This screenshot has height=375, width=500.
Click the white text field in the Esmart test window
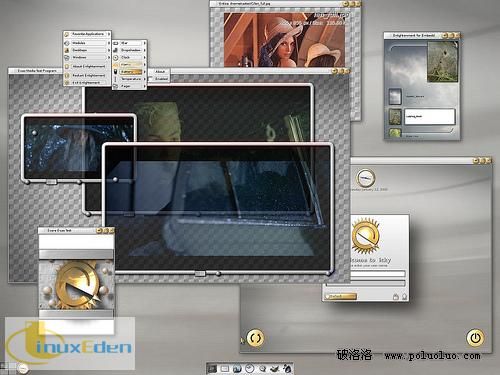click(77, 242)
